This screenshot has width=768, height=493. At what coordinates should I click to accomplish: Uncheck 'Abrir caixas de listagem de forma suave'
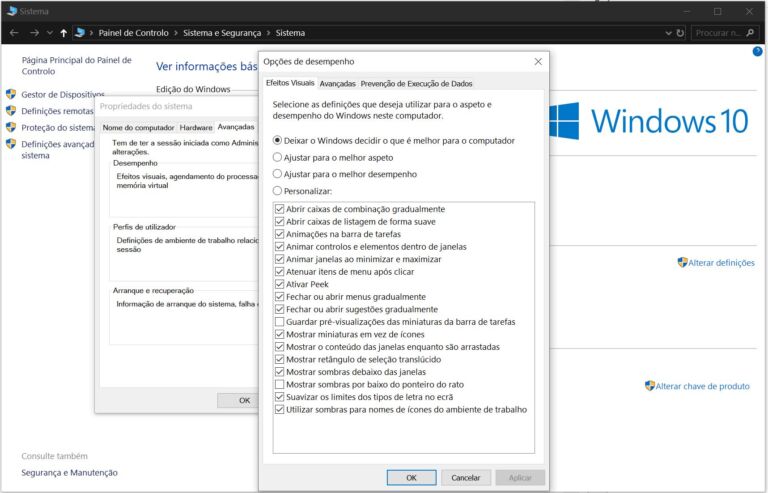pos(279,221)
